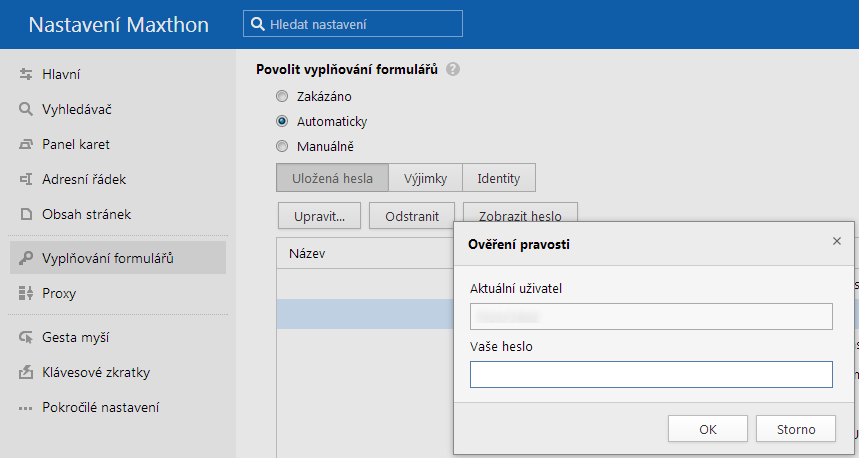Click the Panel karet icon
The width and height of the screenshot is (859, 458).
27,145
